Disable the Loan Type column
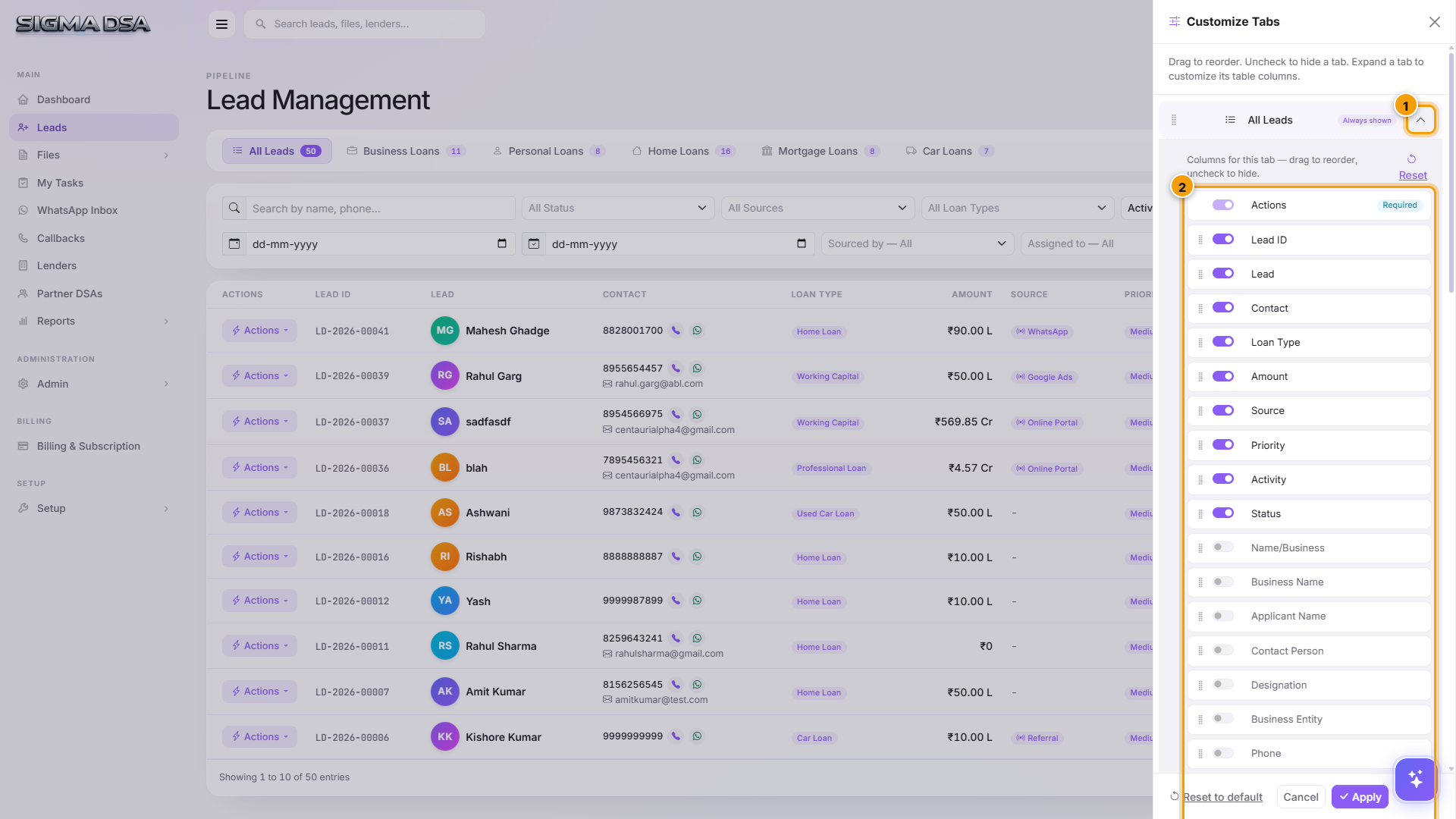Screen dimensions: 1456x819 tap(1223, 341)
